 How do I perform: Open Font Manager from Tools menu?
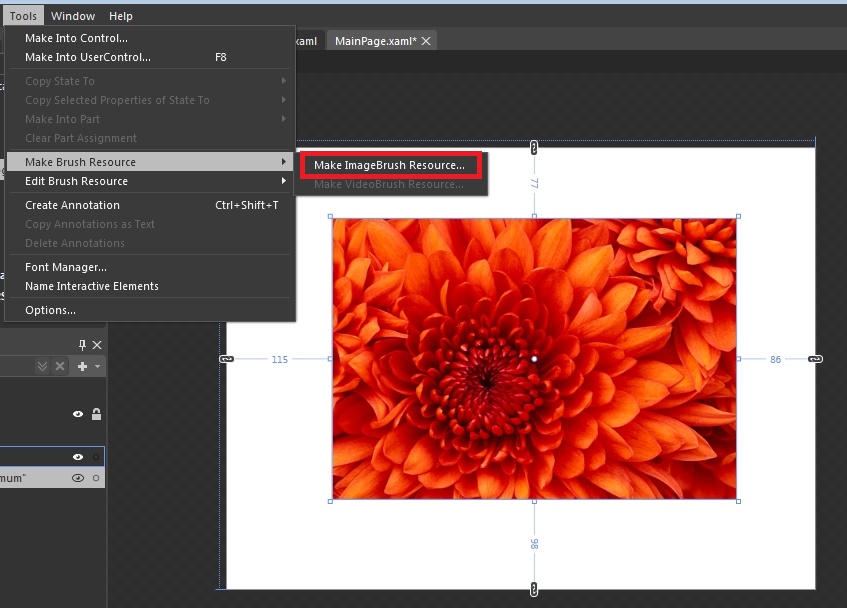click(x=66, y=267)
